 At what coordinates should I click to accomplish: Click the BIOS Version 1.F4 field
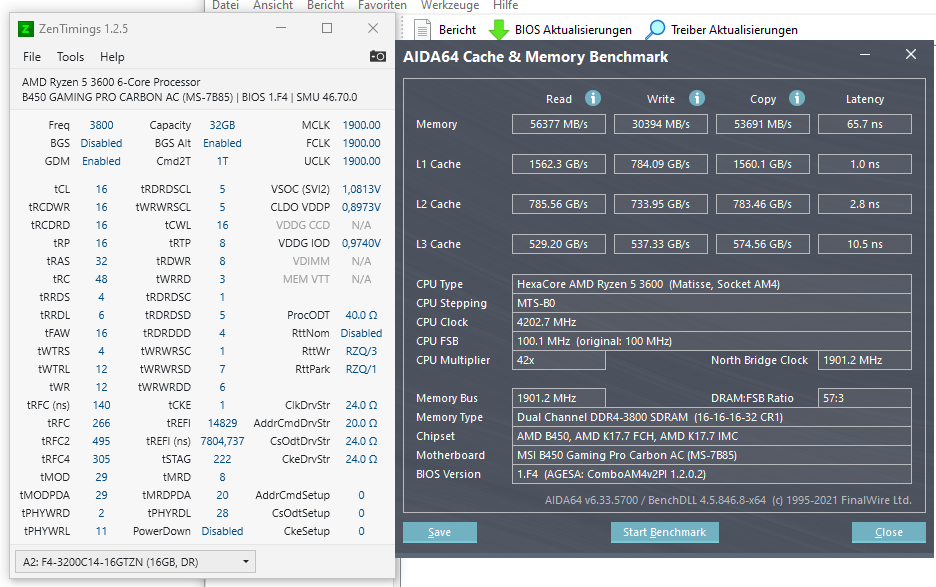pyautogui.click(x=712, y=474)
